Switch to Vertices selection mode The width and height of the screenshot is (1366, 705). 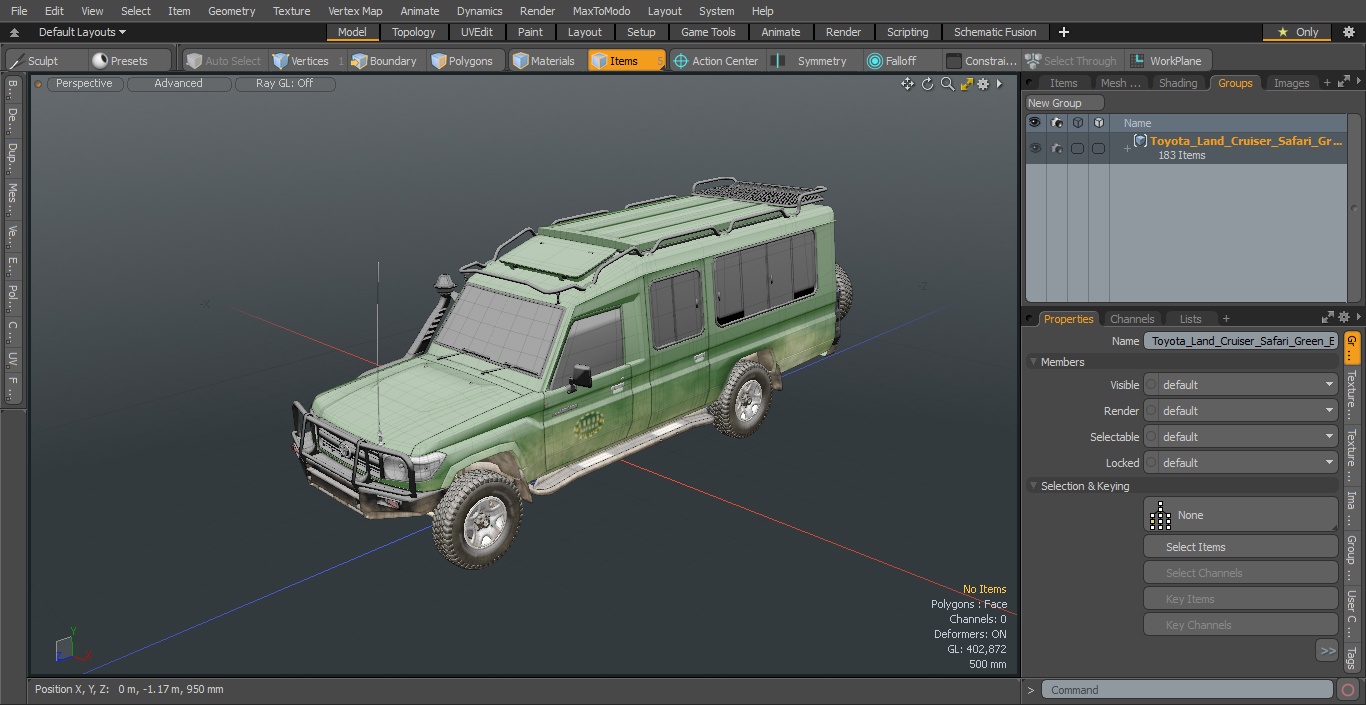301,61
